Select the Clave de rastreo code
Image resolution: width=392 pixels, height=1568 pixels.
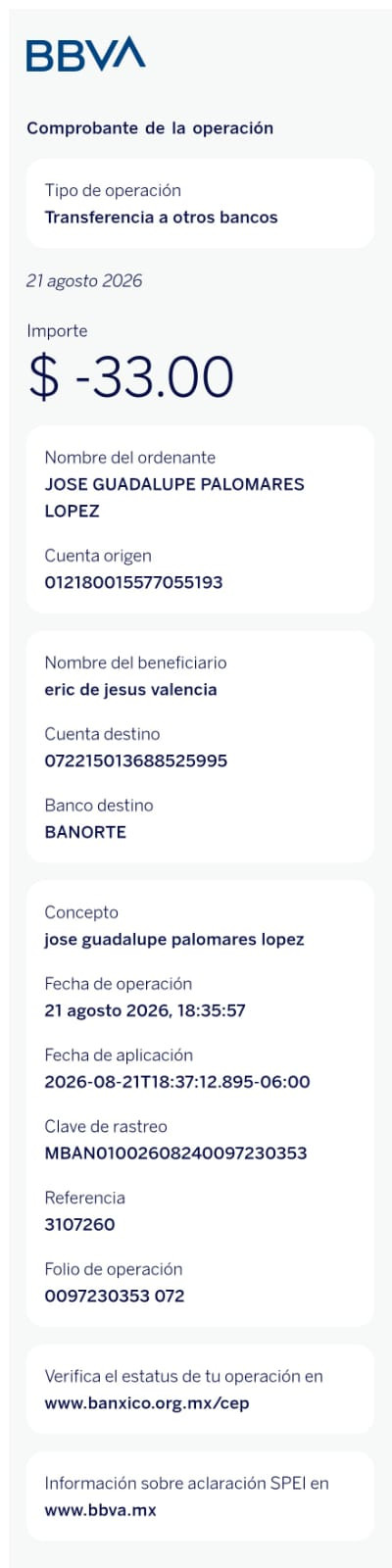click(175, 1153)
